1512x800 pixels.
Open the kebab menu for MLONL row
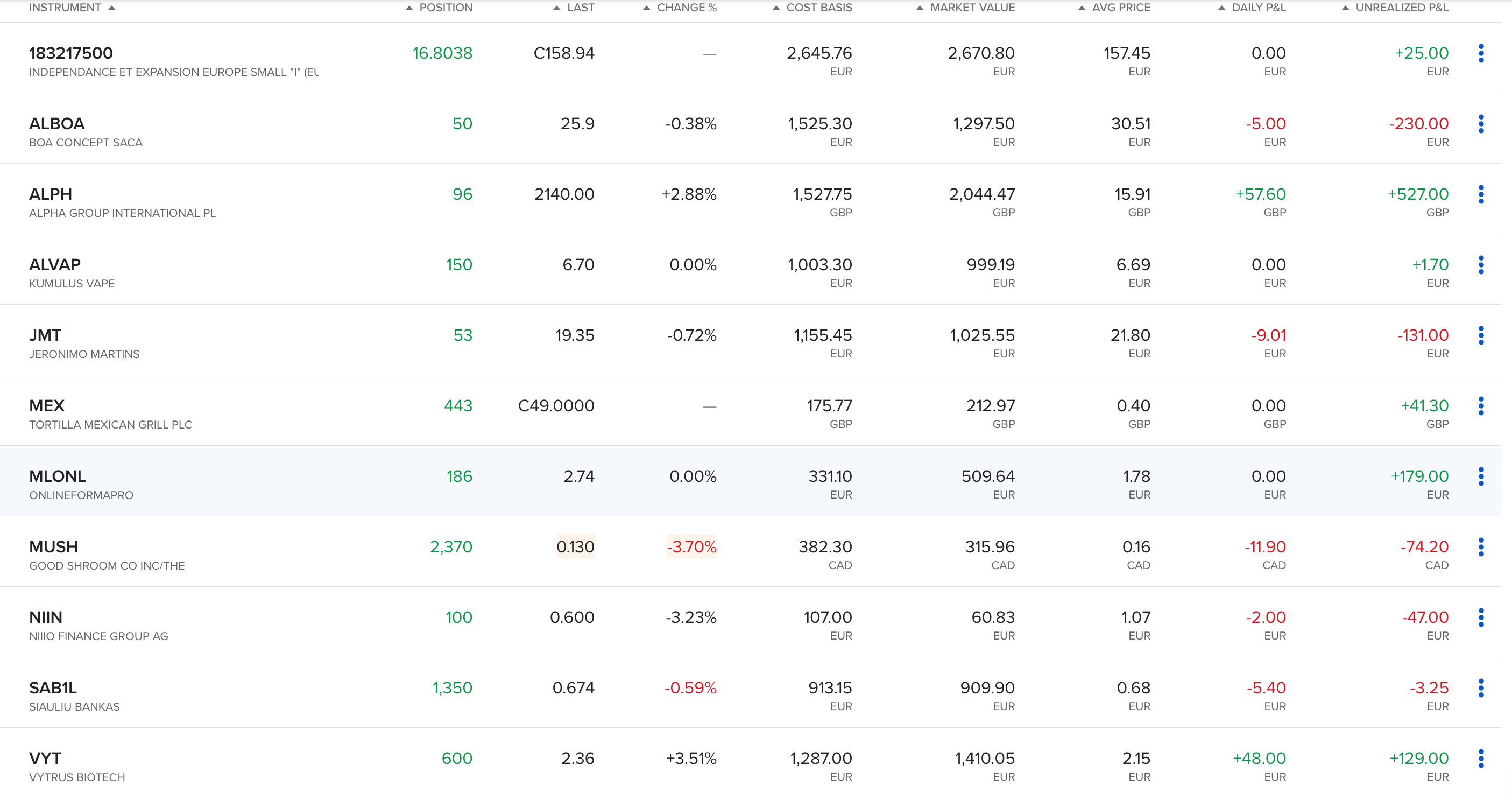[x=1480, y=476]
